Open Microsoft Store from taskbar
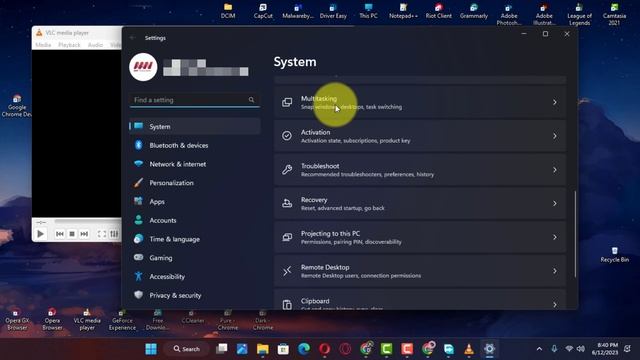The width and height of the screenshot is (640, 360). point(283,349)
